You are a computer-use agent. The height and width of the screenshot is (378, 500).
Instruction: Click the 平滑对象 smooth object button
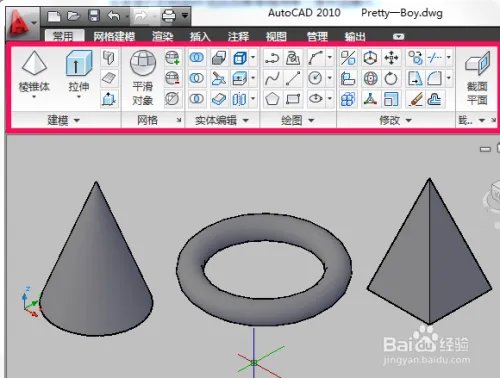coord(143,77)
